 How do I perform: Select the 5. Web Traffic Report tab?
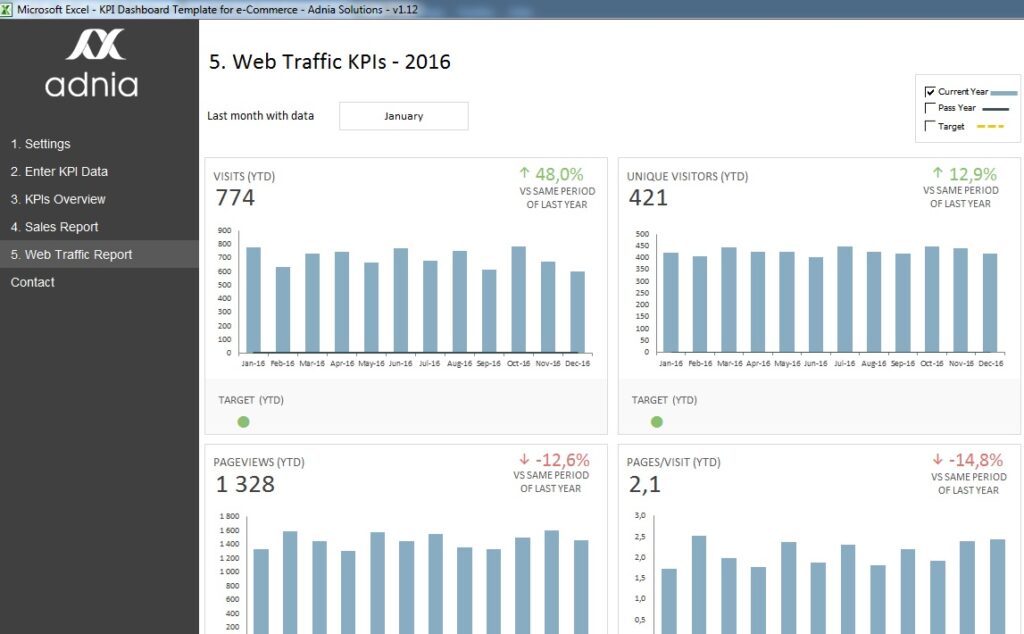click(73, 254)
